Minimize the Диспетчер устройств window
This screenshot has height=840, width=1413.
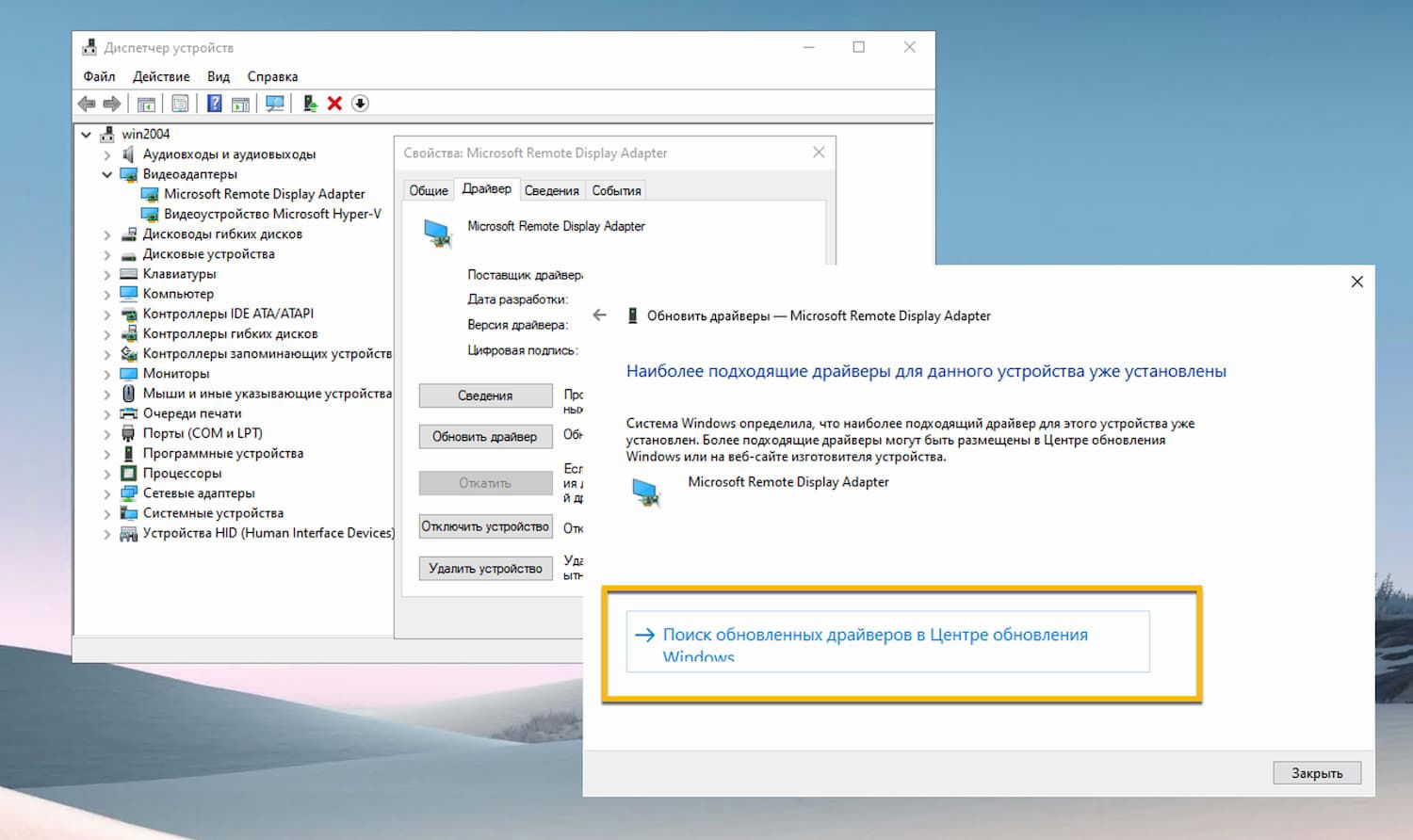pos(808,47)
